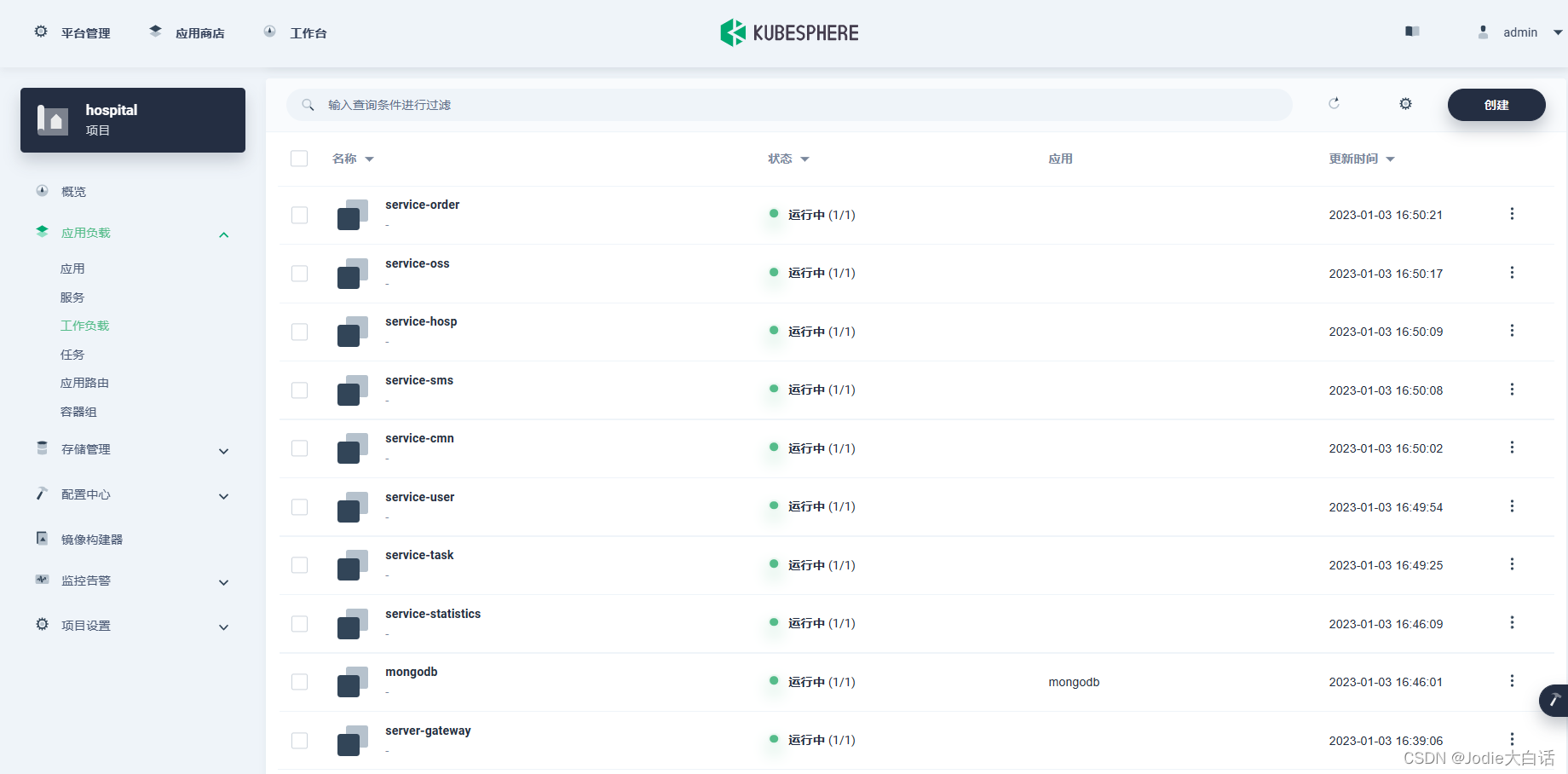Go to Jobs (任务) in sidebar
This screenshot has height=774, width=1568.
click(72, 355)
